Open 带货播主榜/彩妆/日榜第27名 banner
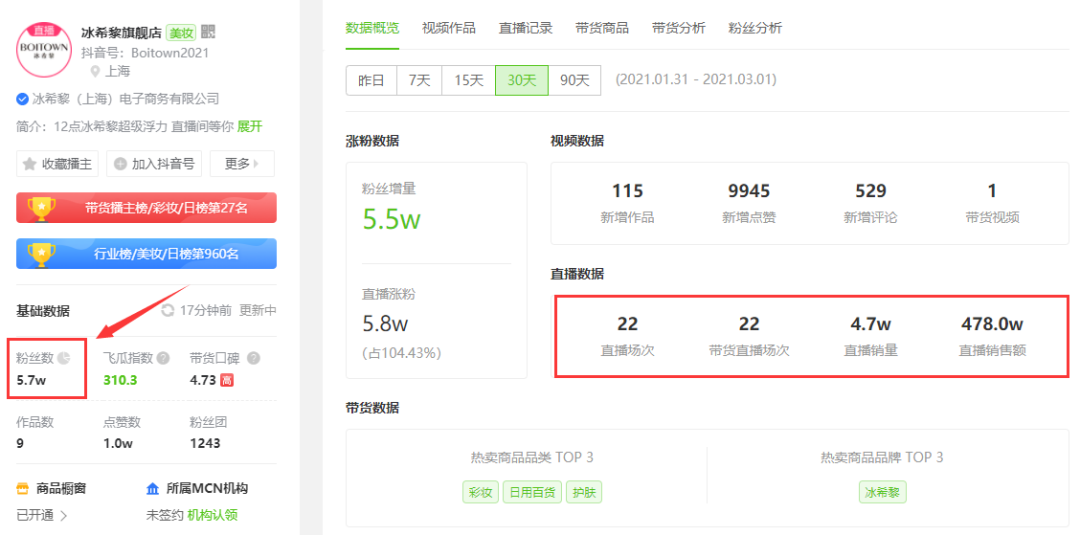 click(147, 208)
